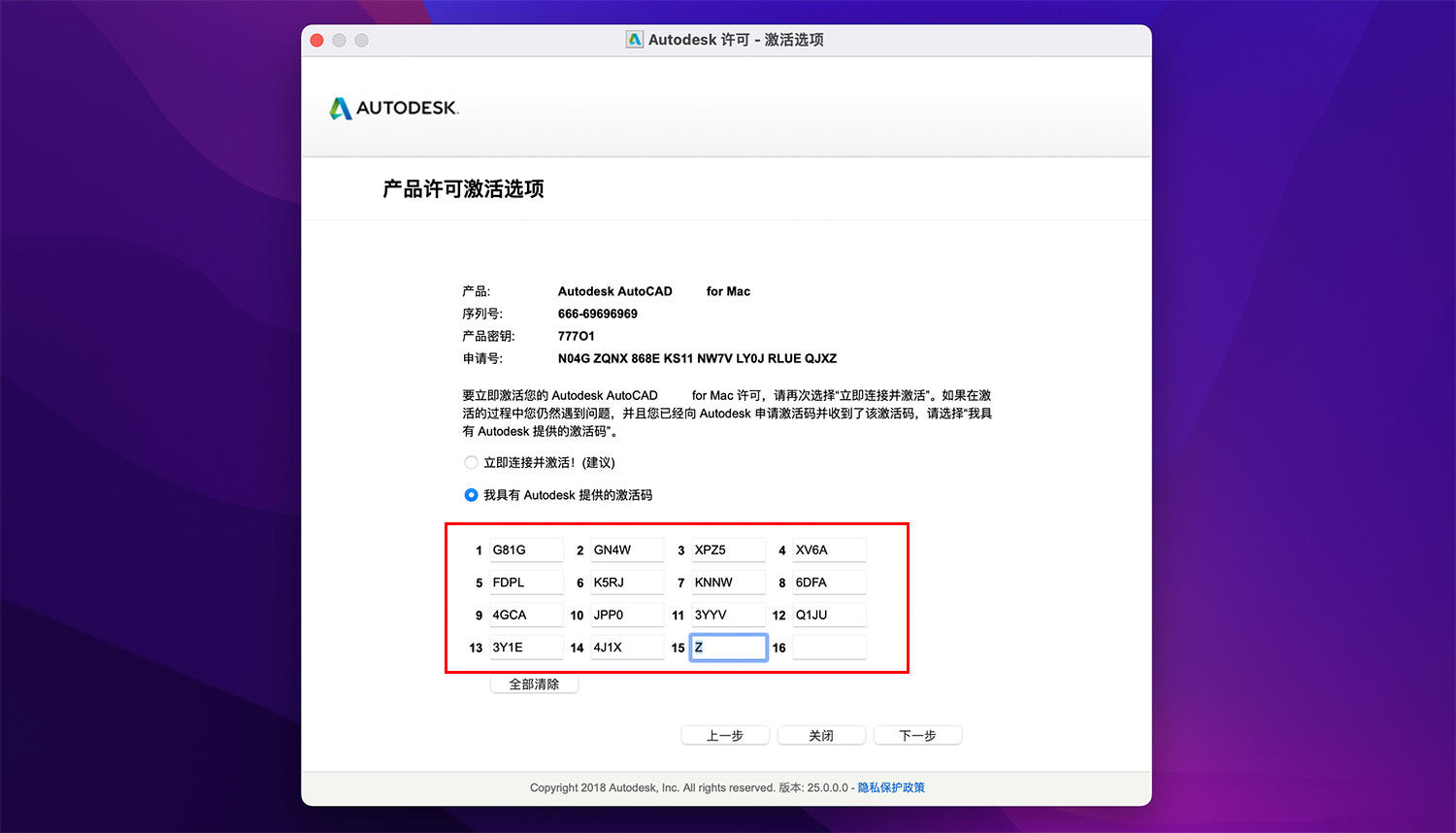Click activation code field 4 containing XV6A
Image resolution: width=1456 pixels, height=833 pixels.
(829, 550)
